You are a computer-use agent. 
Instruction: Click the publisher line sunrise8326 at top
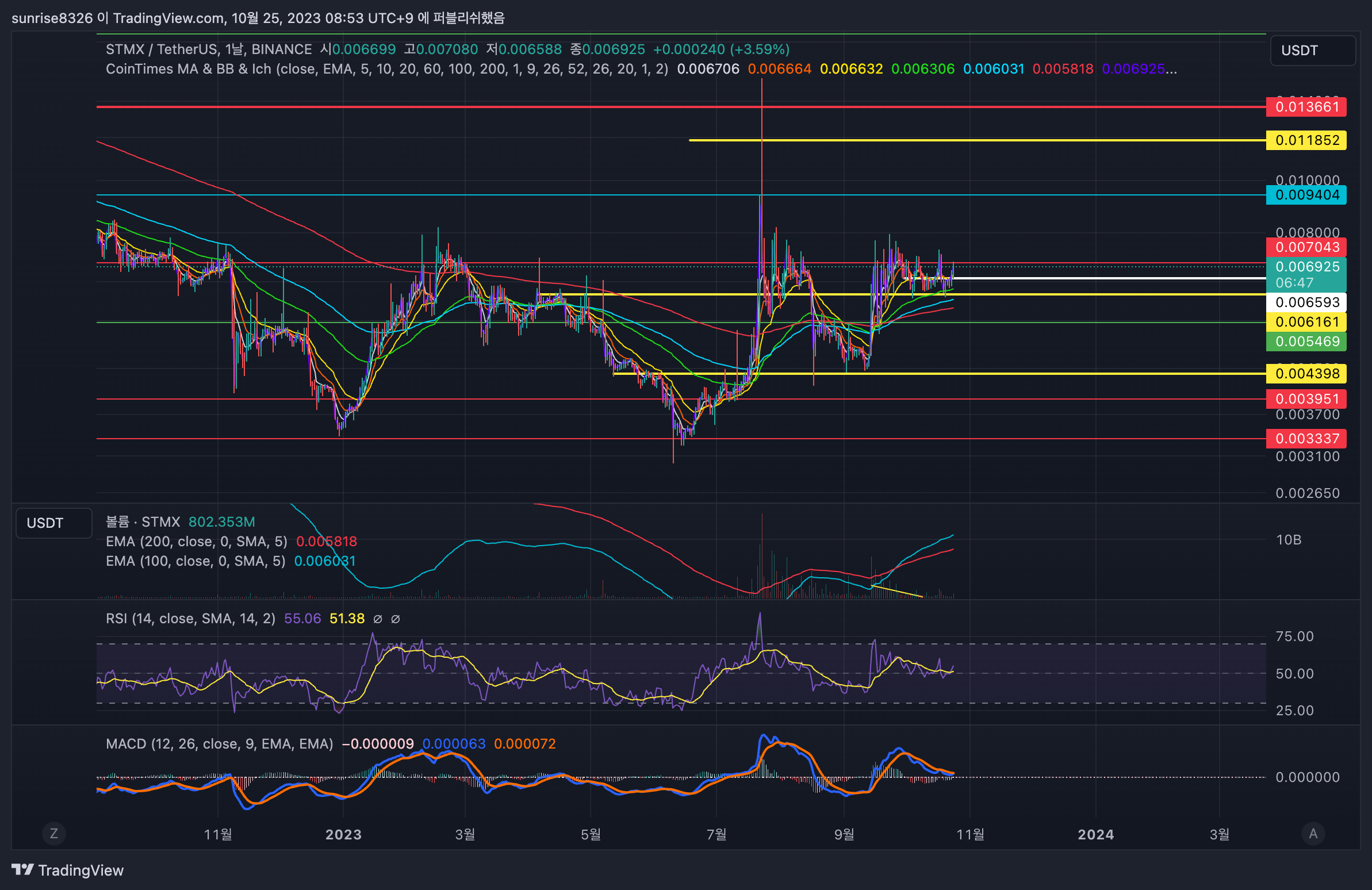click(258, 18)
